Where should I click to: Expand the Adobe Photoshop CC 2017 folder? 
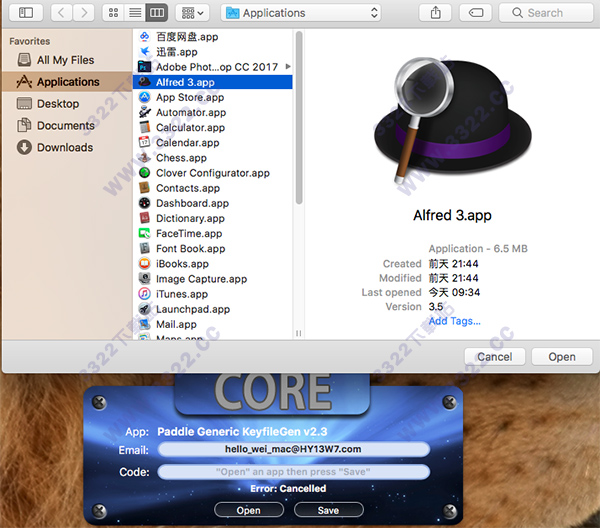click(x=288, y=67)
